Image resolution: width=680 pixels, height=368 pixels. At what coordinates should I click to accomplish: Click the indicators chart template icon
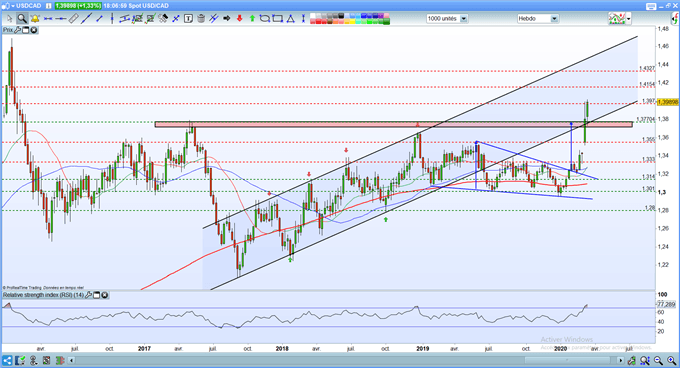[x=617, y=19]
